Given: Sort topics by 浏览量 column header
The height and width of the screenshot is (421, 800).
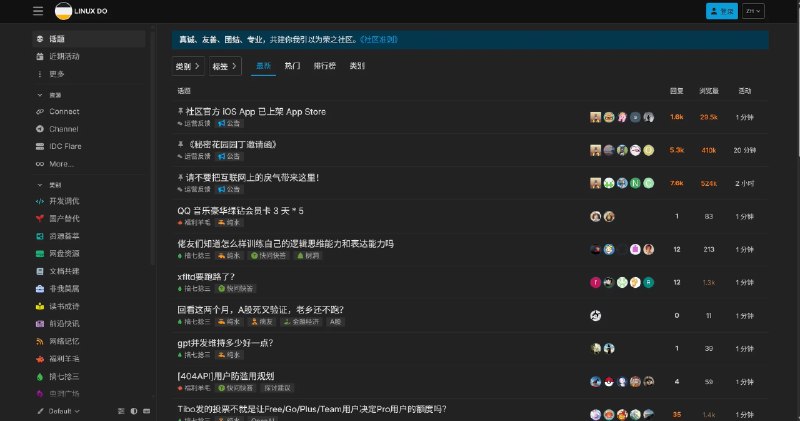Looking at the screenshot, I should [x=709, y=91].
